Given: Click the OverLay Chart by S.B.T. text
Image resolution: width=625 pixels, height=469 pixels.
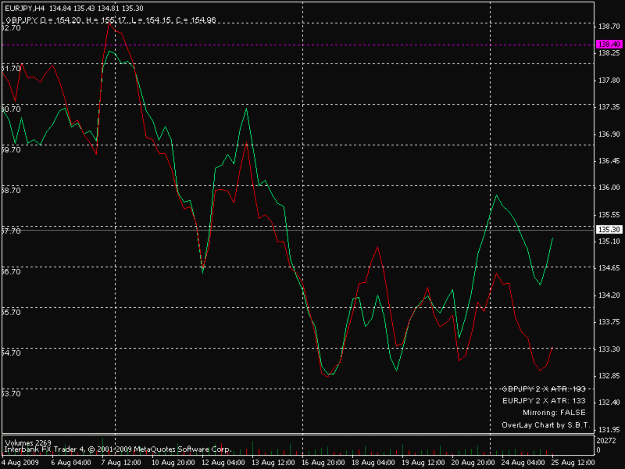Looking at the screenshot, I should pyautogui.click(x=546, y=425).
